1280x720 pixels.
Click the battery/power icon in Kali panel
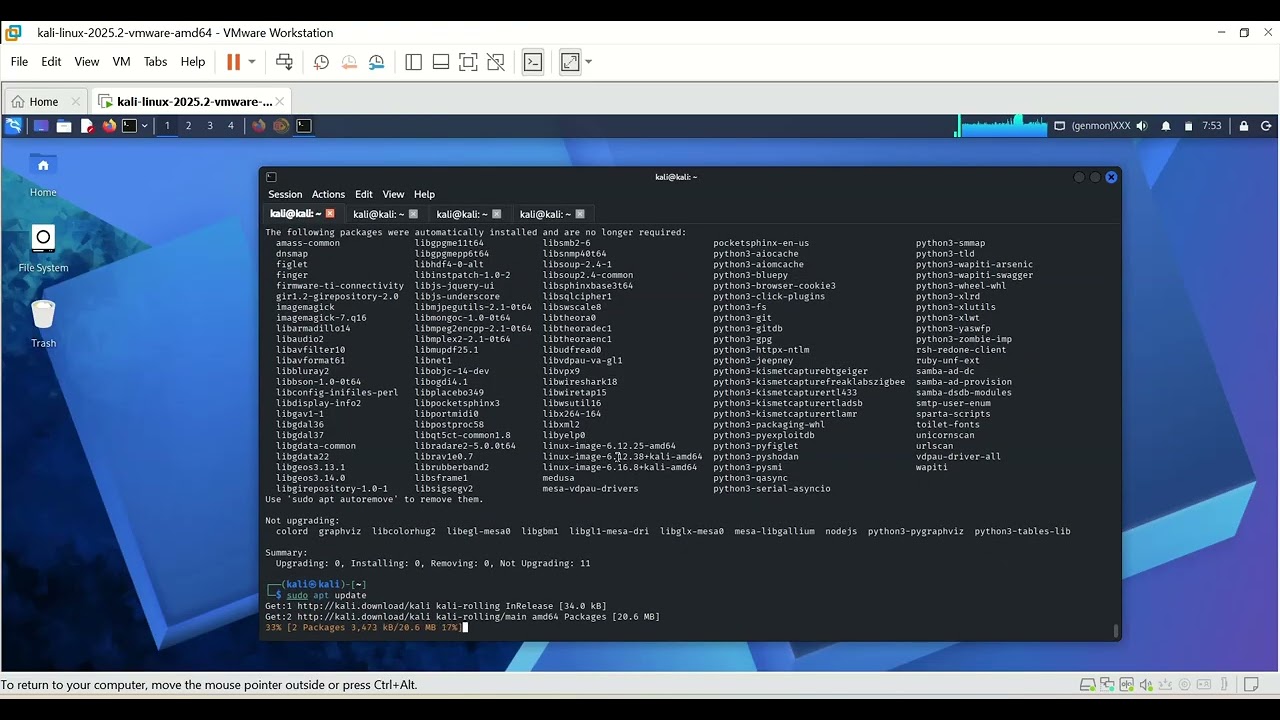[x=1188, y=126]
